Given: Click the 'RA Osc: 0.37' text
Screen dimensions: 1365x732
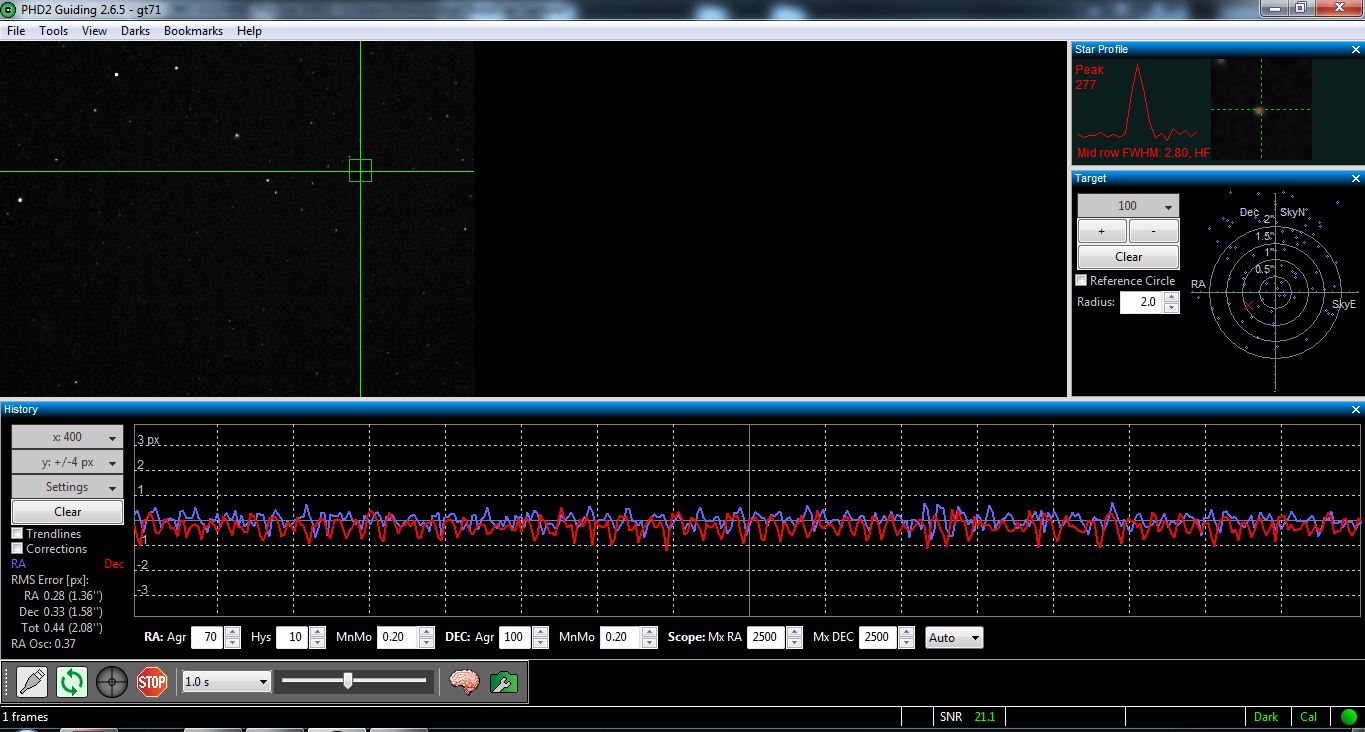Looking at the screenshot, I should tap(44, 644).
